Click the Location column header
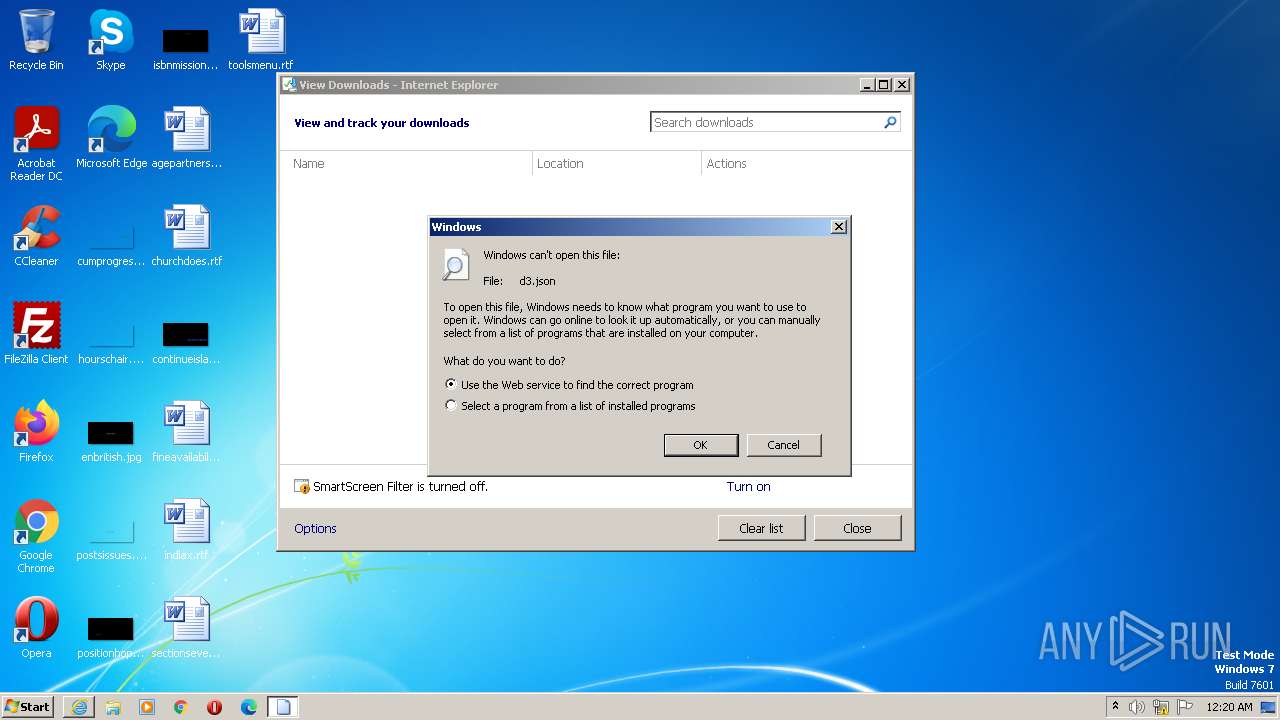Viewport: 1280px width, 720px height. coord(617,163)
